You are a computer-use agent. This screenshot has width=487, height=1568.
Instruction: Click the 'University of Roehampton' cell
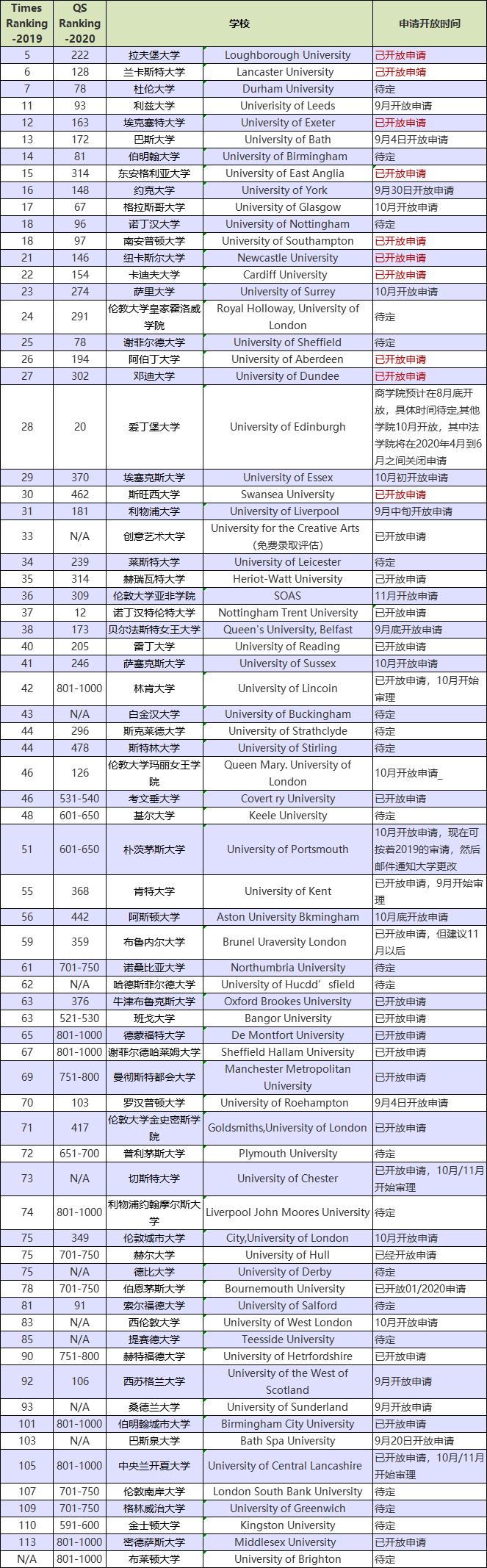[x=288, y=1103]
